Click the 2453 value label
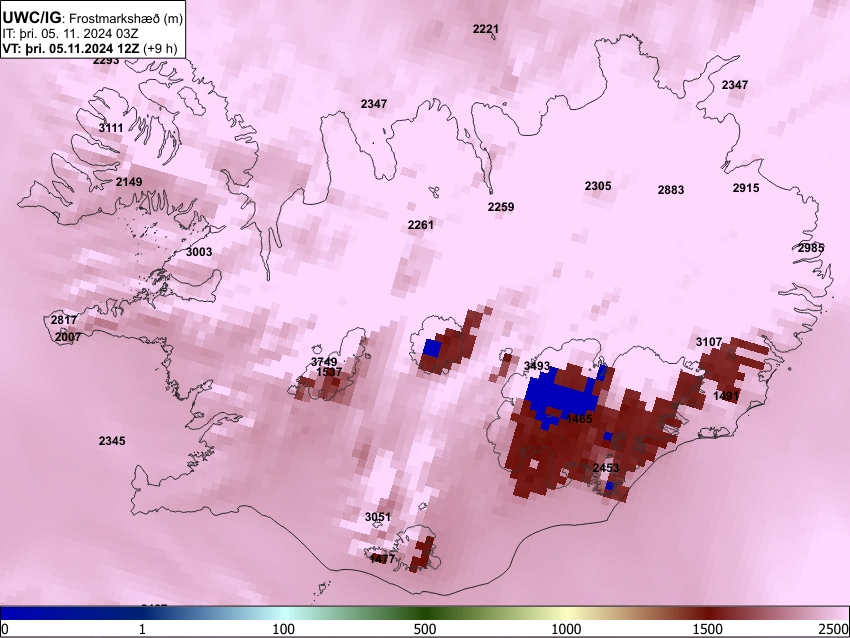The height and width of the screenshot is (638, 850). pos(606,468)
